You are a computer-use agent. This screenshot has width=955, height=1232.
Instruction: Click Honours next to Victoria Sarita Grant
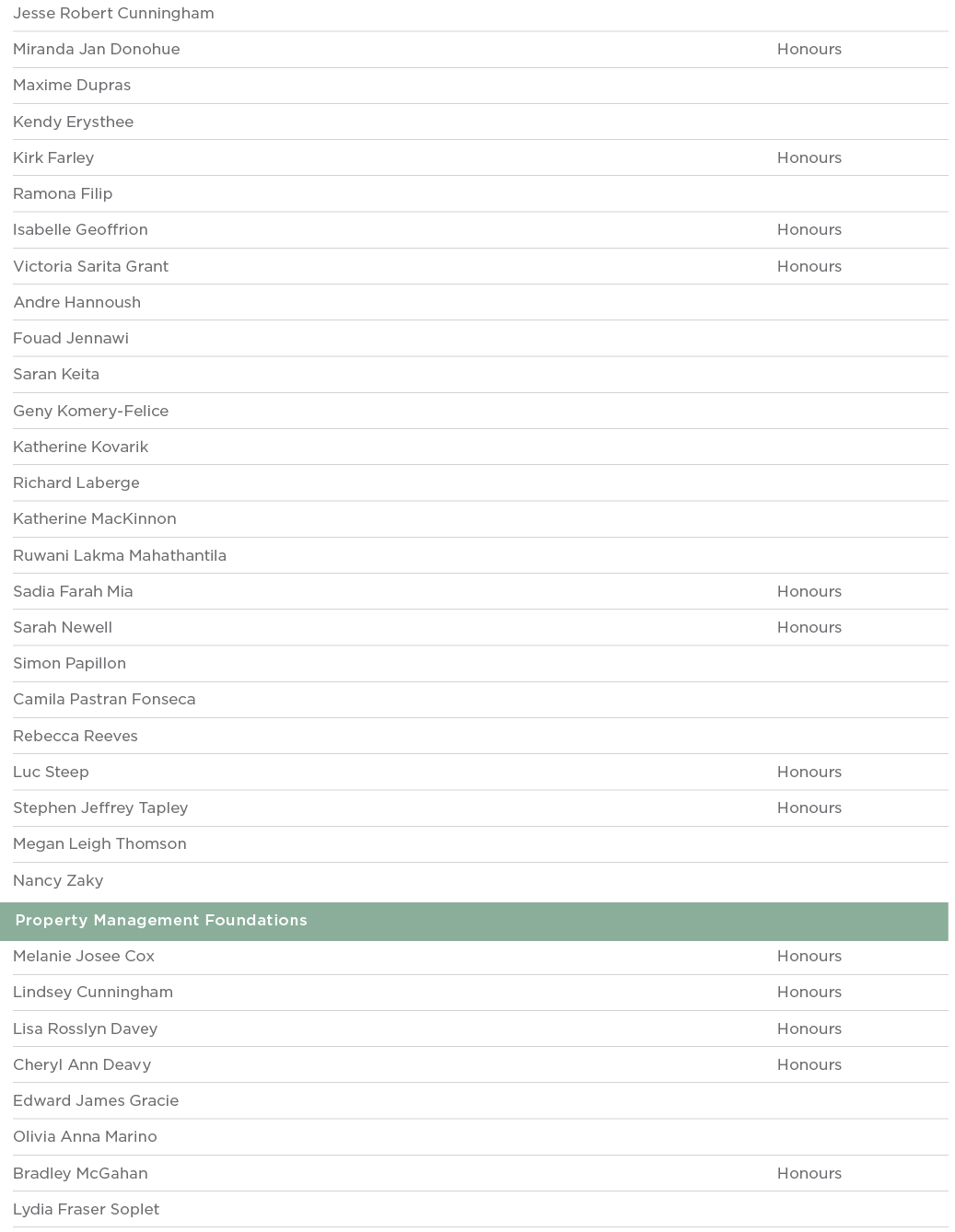click(809, 266)
